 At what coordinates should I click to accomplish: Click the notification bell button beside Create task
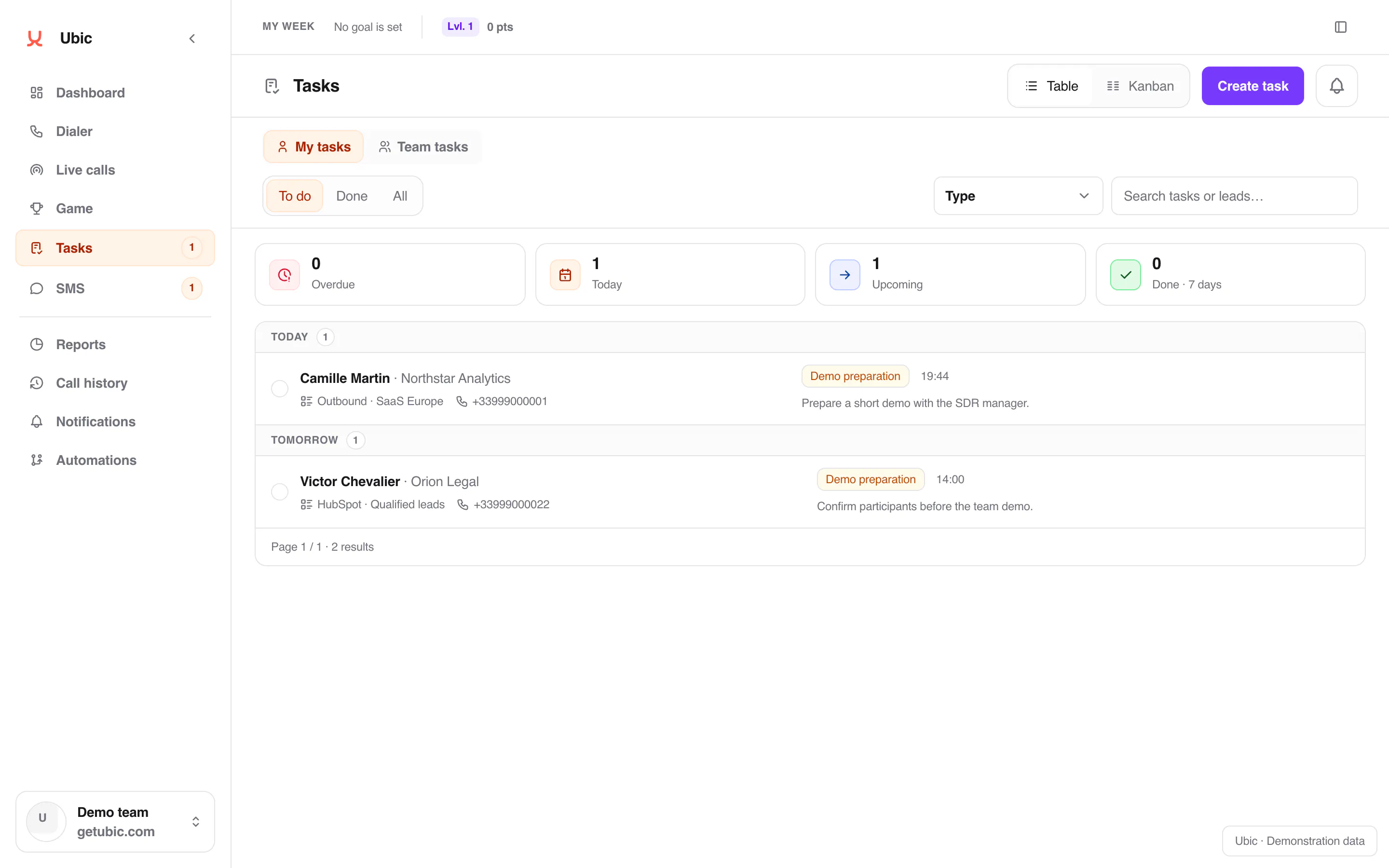click(1336, 85)
